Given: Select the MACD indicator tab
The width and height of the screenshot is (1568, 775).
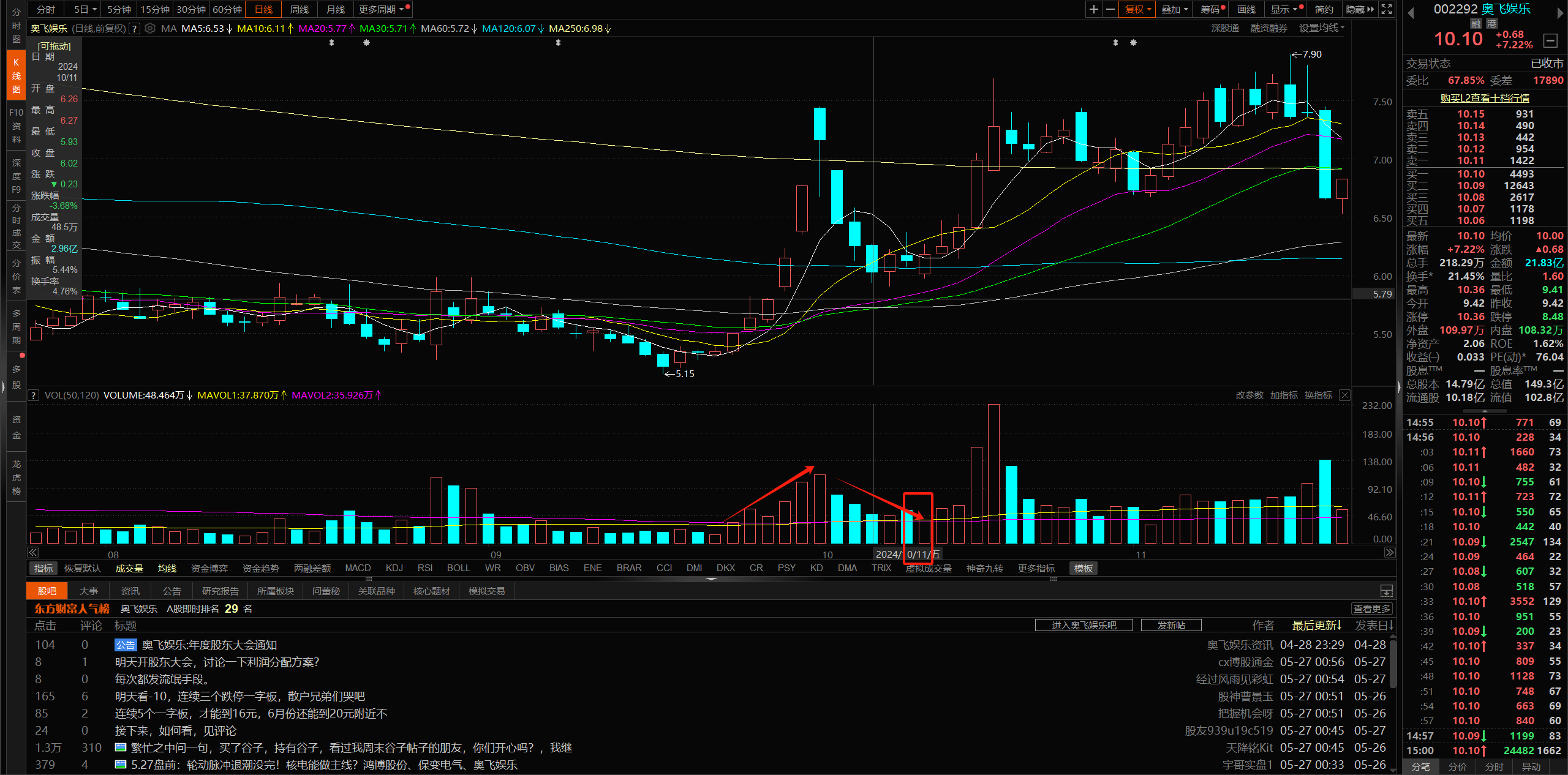Looking at the screenshot, I should 358,568.
